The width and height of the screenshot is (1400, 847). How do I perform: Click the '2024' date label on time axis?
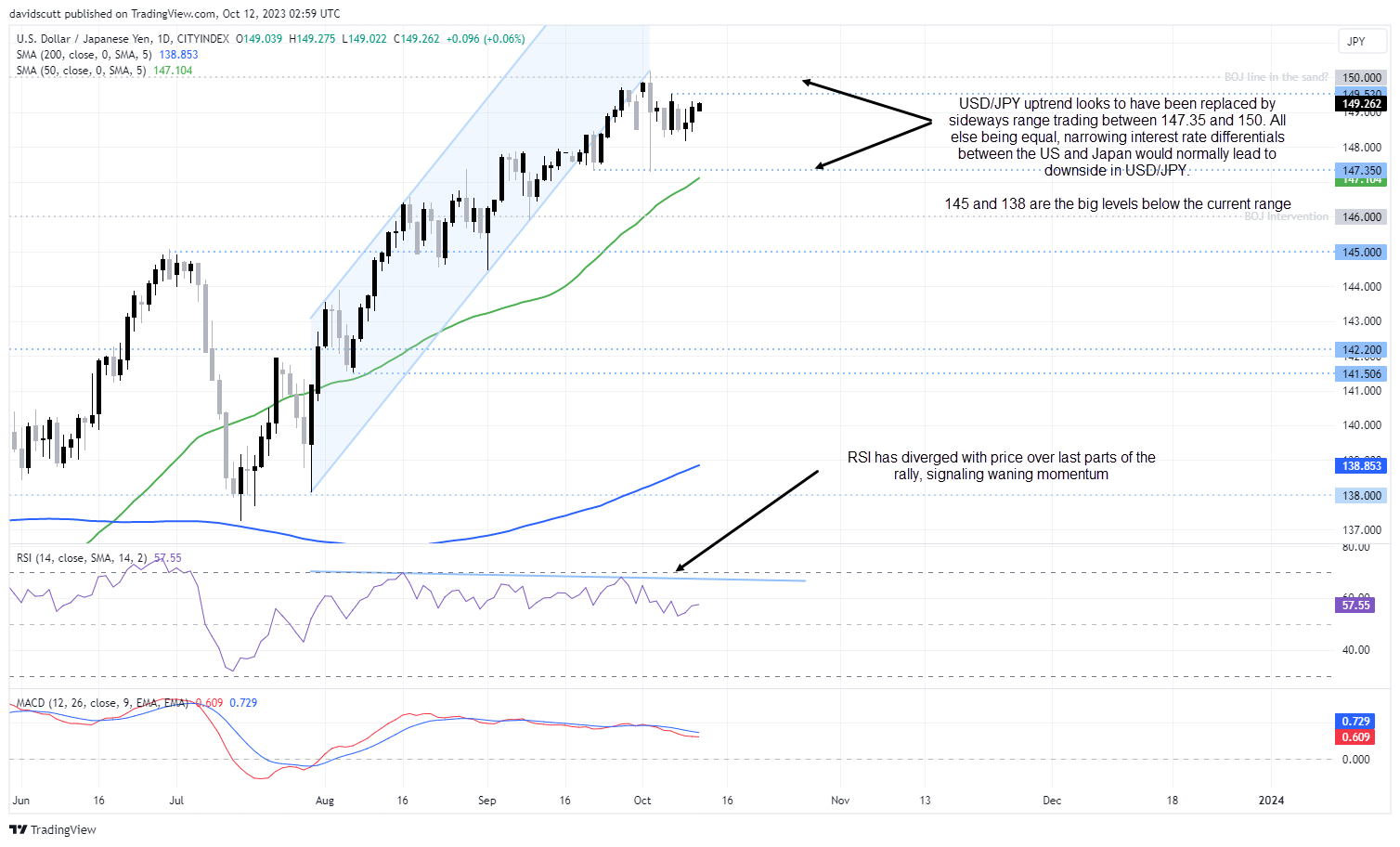(1271, 800)
